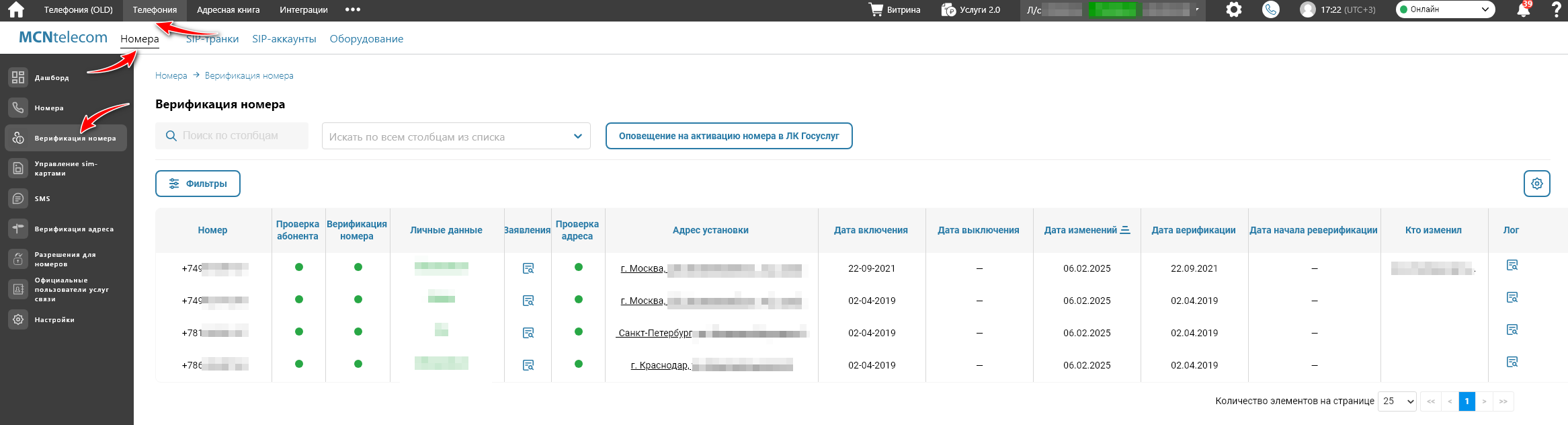Open SMS in the sidebar
1568x425 pixels.
(66, 198)
